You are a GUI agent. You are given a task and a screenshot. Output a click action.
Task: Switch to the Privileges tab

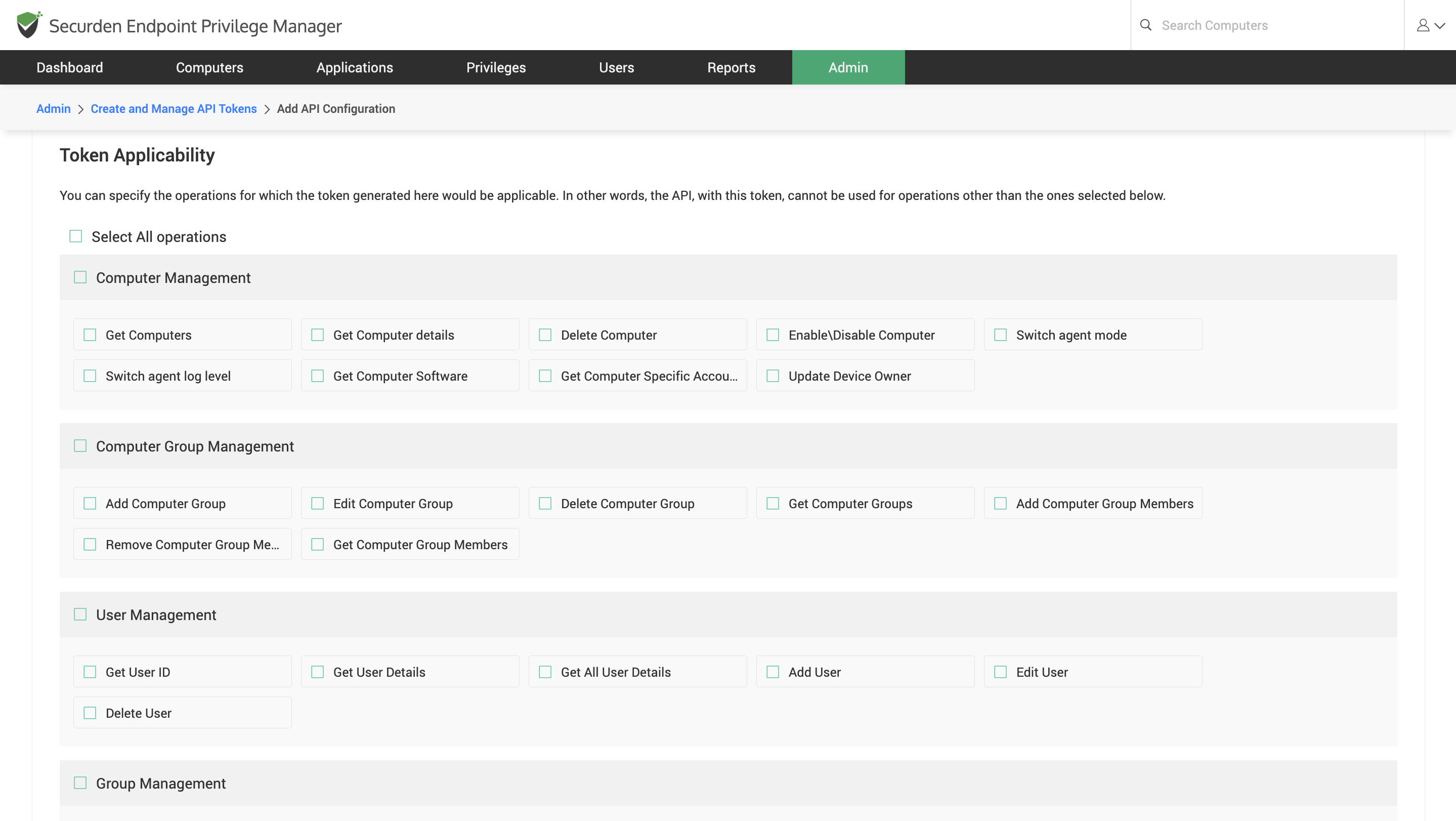pyautogui.click(x=496, y=67)
